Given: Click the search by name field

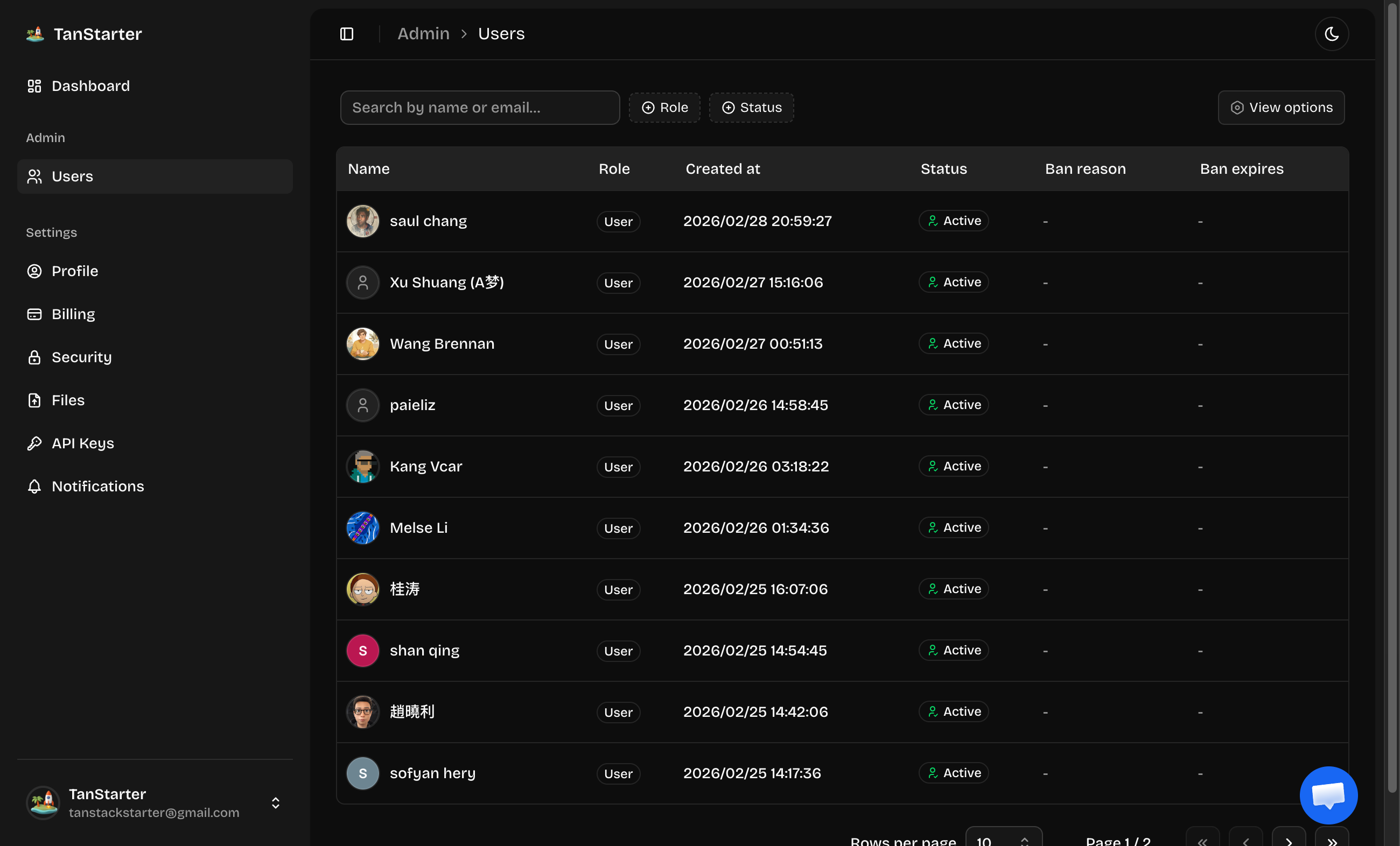Looking at the screenshot, I should (x=480, y=107).
